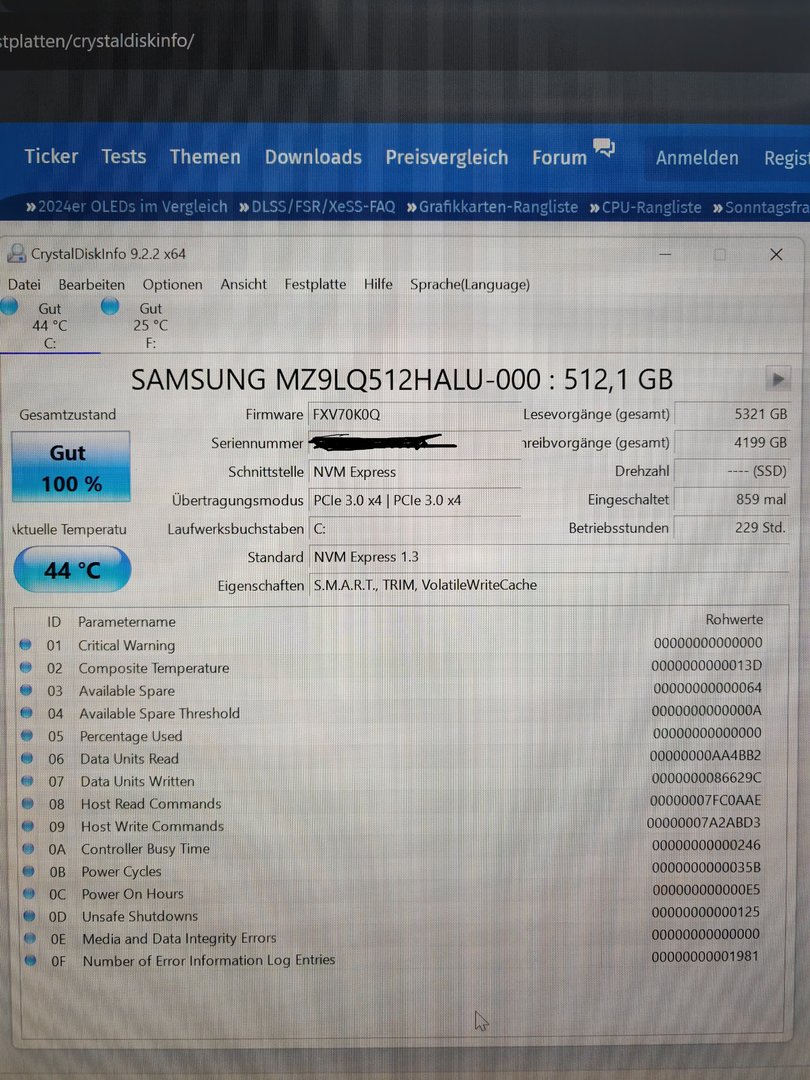Image resolution: width=810 pixels, height=1080 pixels.
Task: Click the ID column header
Action: 54,622
